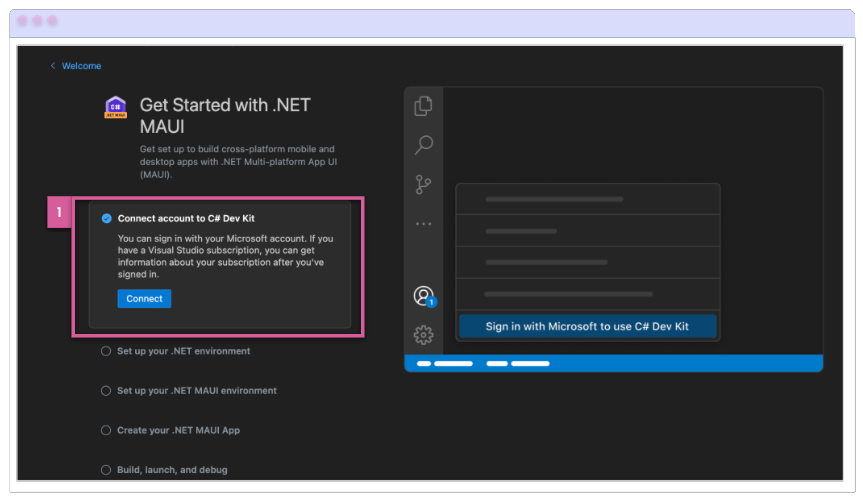Click the Get Started with .NET MAUI heading
Image resolution: width=863 pixels, height=500 pixels.
(225, 116)
